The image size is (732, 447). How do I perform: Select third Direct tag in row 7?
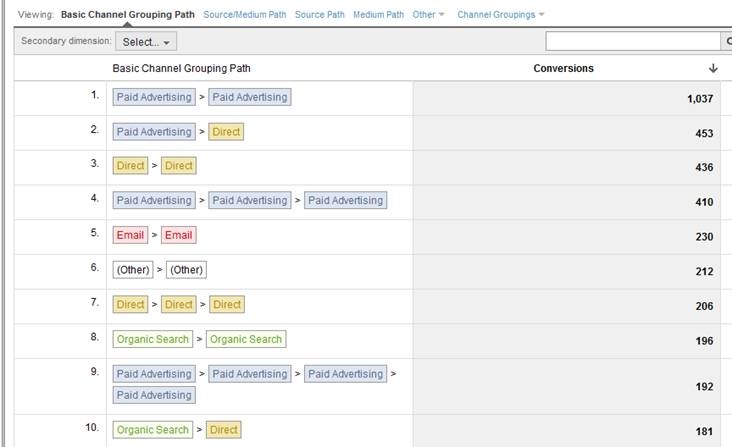click(226, 304)
